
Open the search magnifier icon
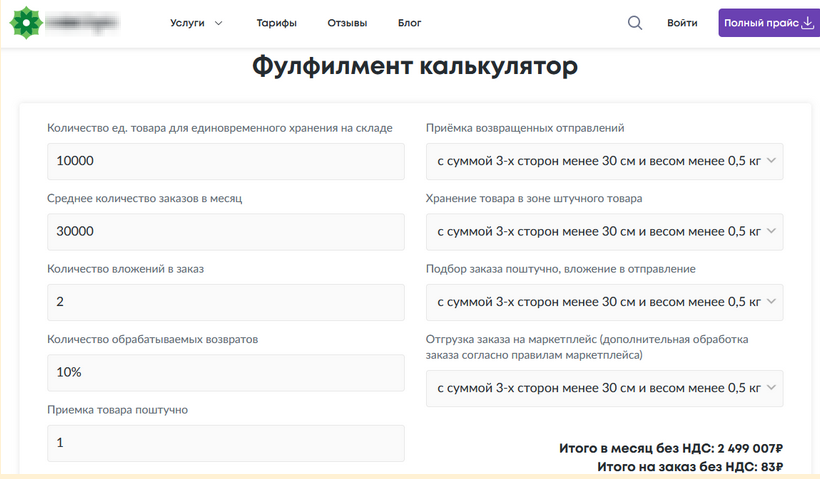(x=635, y=23)
